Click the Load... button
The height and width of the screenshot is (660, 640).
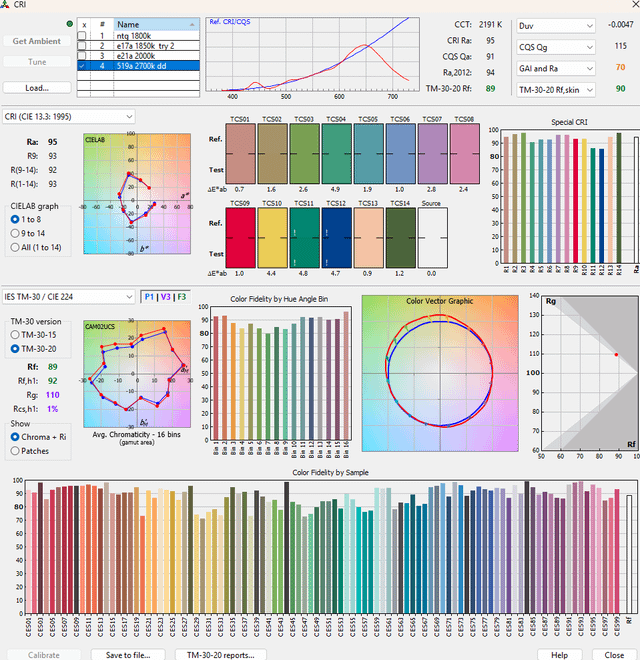tap(37, 88)
